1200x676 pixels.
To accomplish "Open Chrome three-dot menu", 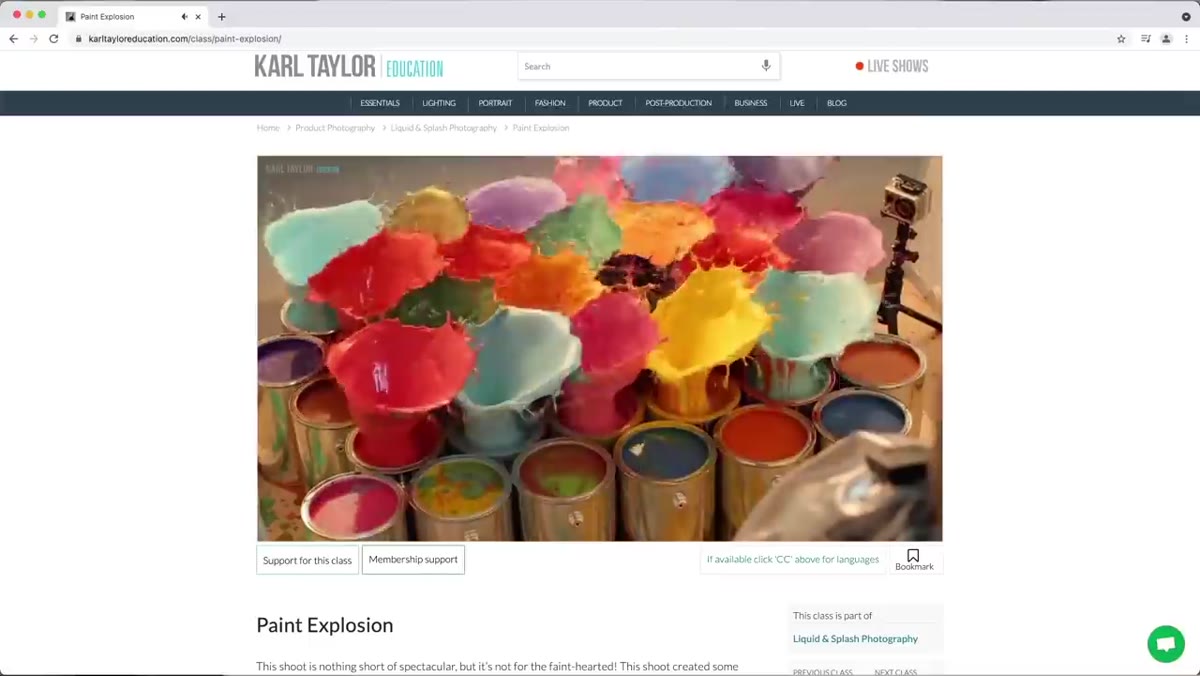I will pyautogui.click(x=1187, y=39).
